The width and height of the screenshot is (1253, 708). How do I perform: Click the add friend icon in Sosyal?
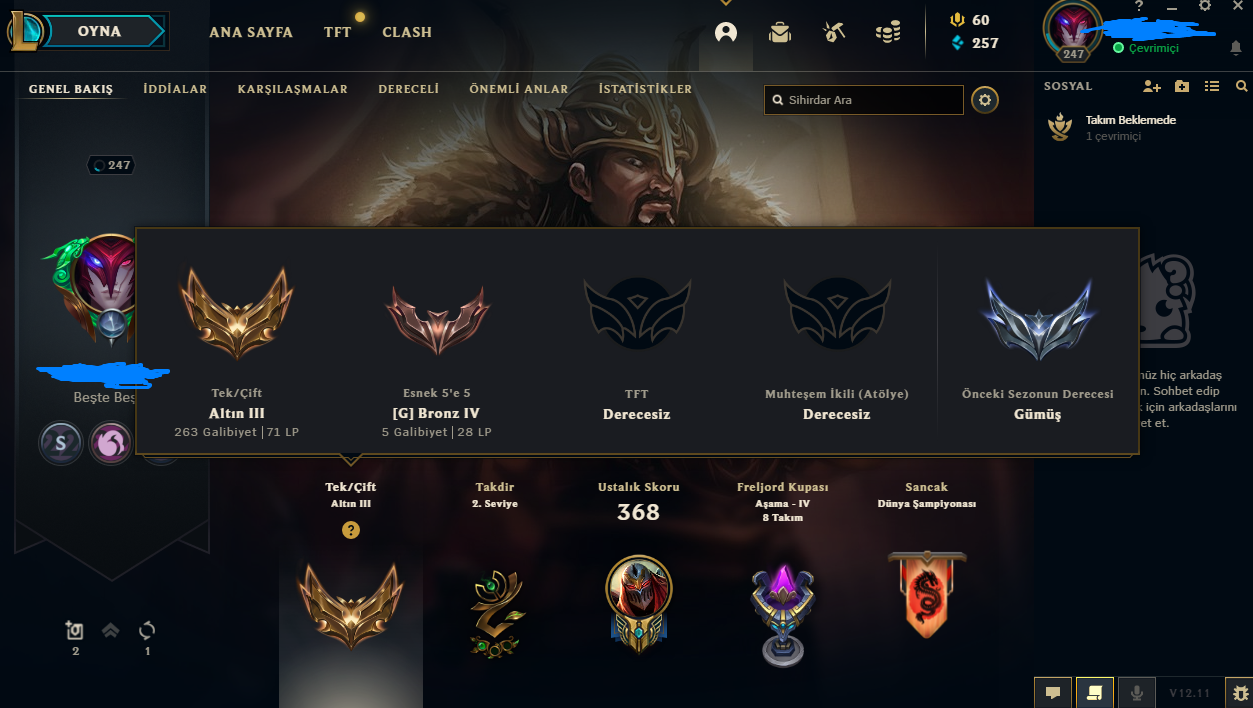point(1152,87)
